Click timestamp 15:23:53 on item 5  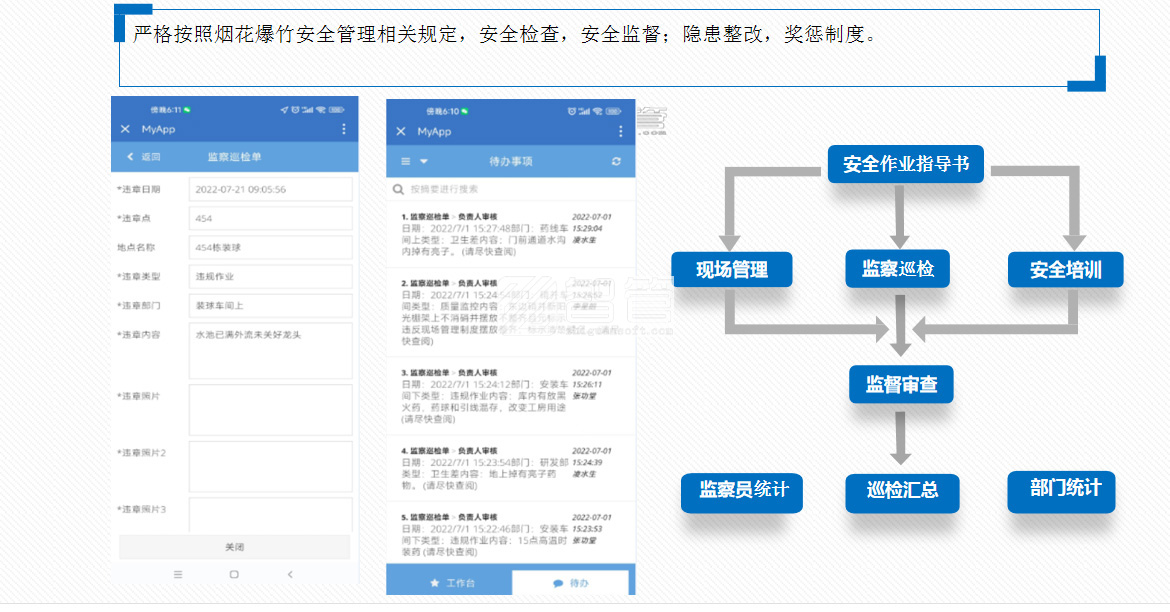(586, 528)
